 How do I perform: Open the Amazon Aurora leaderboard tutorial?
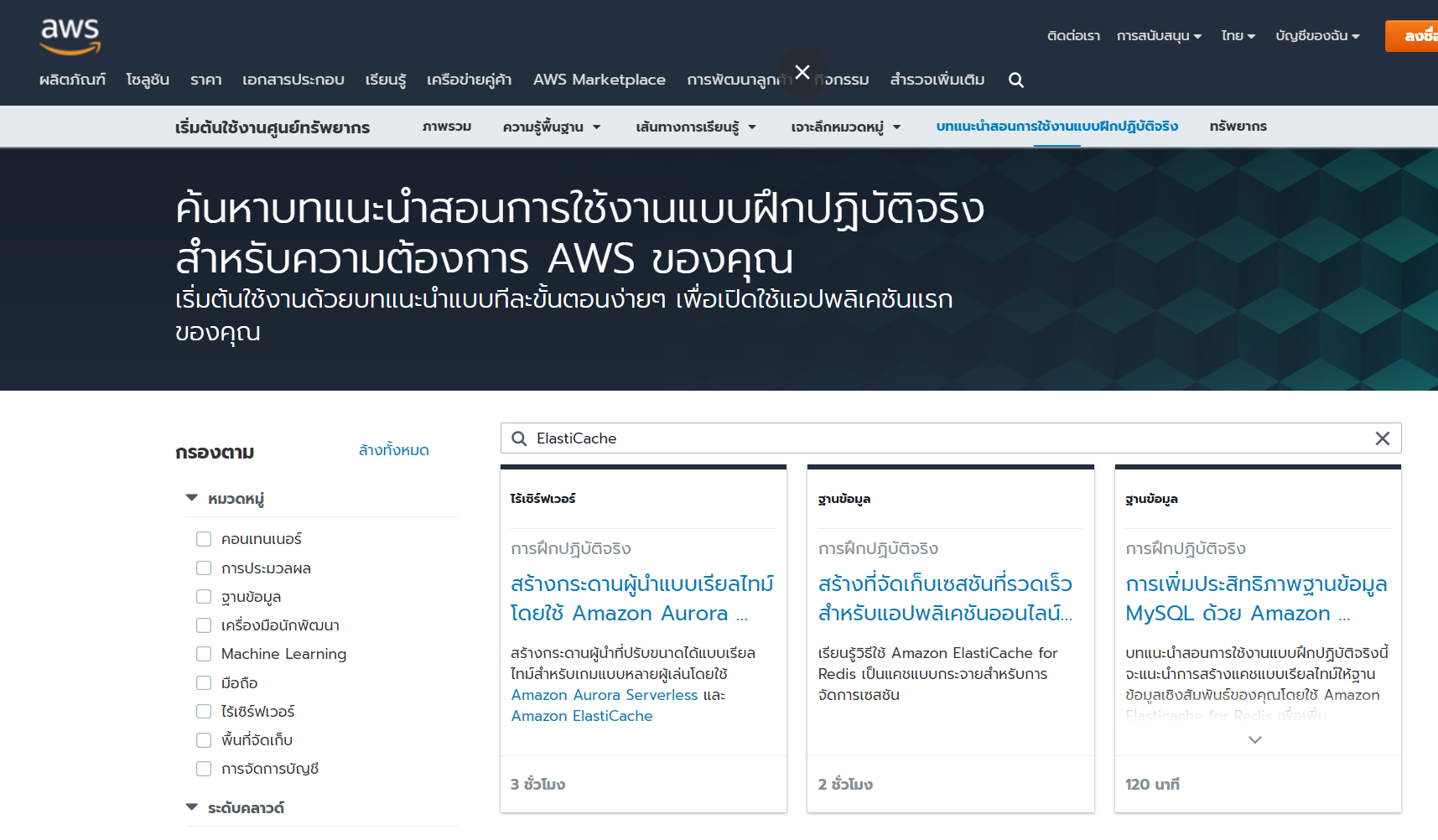click(x=642, y=599)
